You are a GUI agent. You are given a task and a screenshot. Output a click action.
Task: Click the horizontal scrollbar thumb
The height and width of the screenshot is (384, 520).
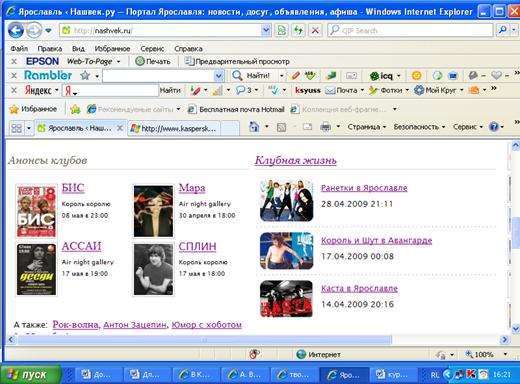(205, 340)
